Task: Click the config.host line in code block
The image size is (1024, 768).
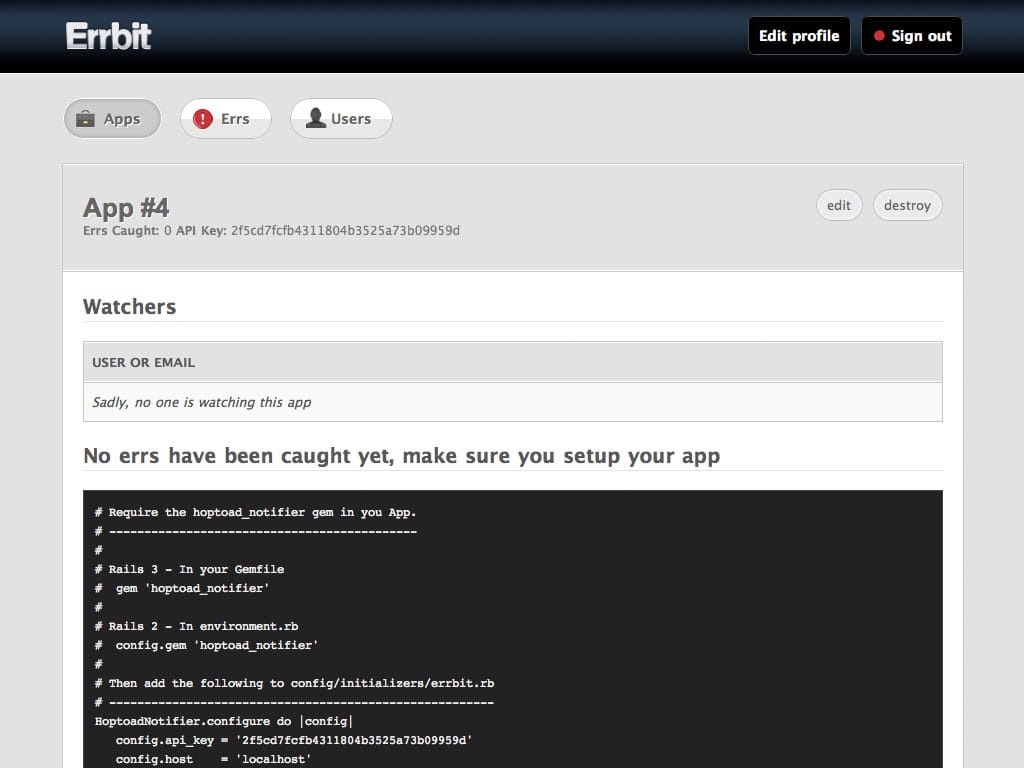Action: coord(213,759)
